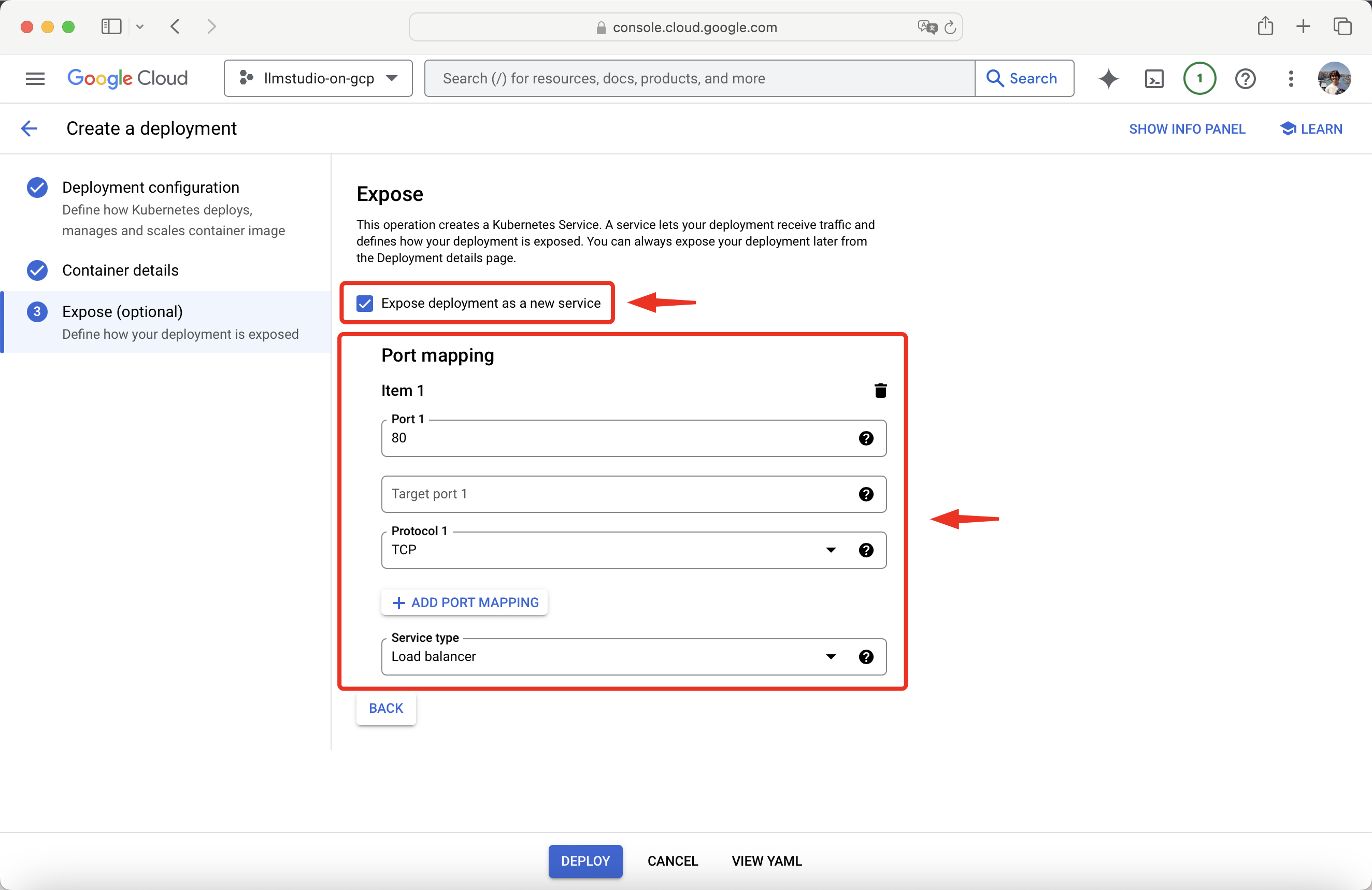Activate Cloud Shell terminal icon
1372x890 pixels.
tap(1154, 78)
